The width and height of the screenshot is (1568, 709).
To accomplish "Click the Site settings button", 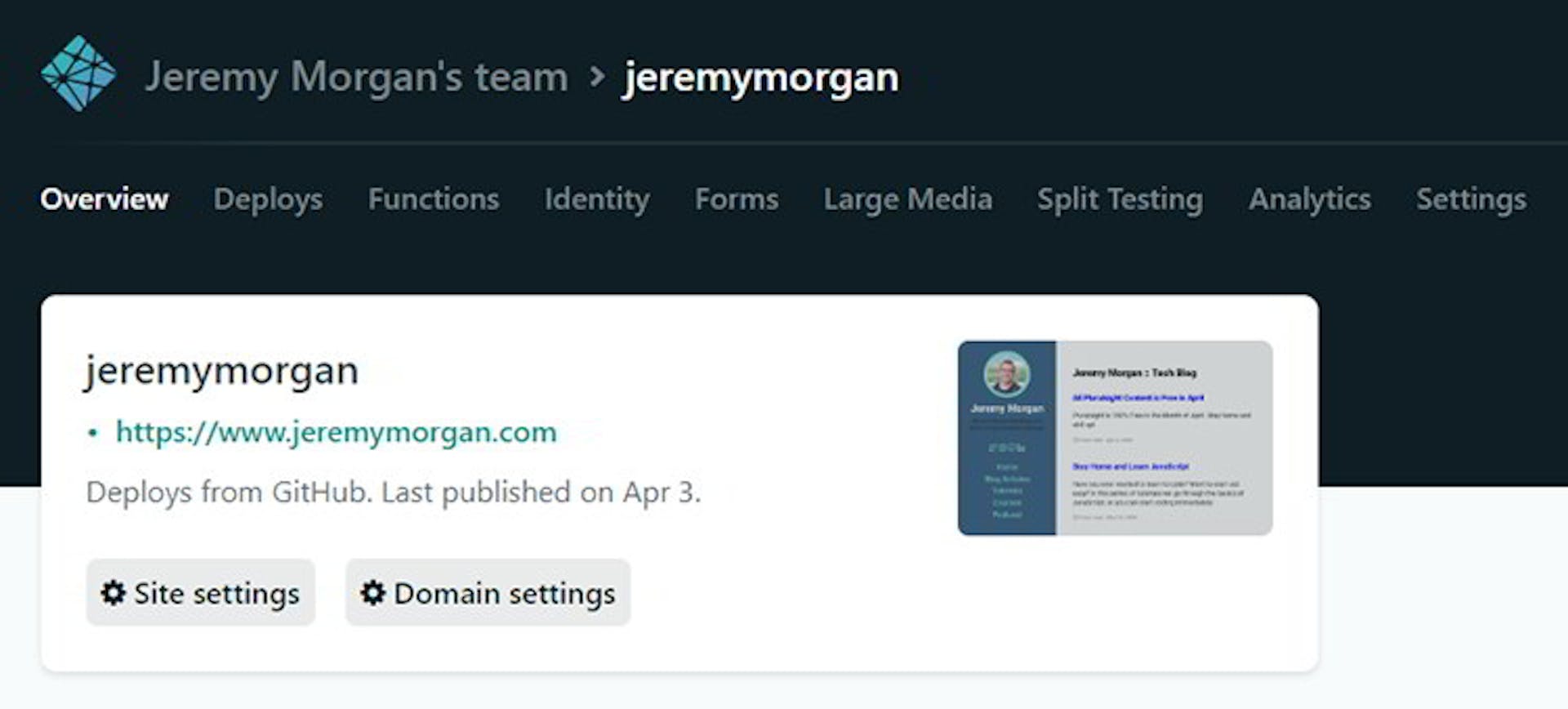I will (x=201, y=593).
